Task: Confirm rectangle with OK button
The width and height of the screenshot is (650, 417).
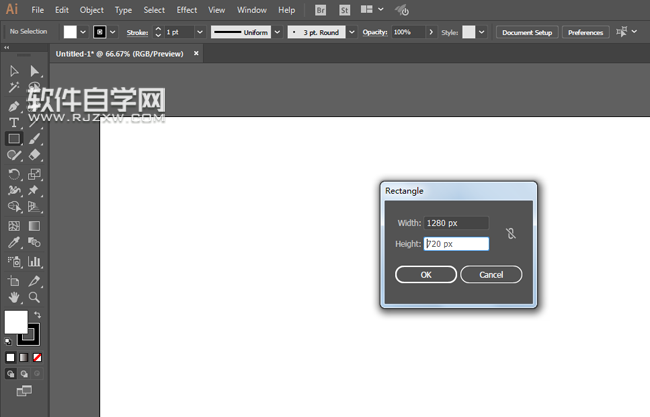Action: click(x=425, y=274)
